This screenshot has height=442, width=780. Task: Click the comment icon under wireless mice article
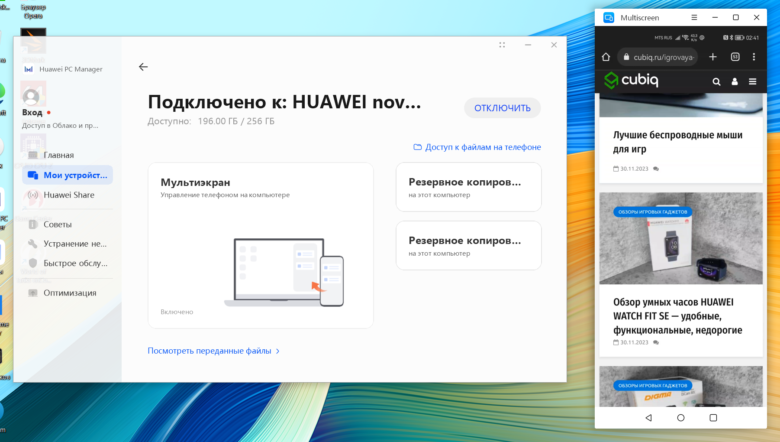click(656, 169)
